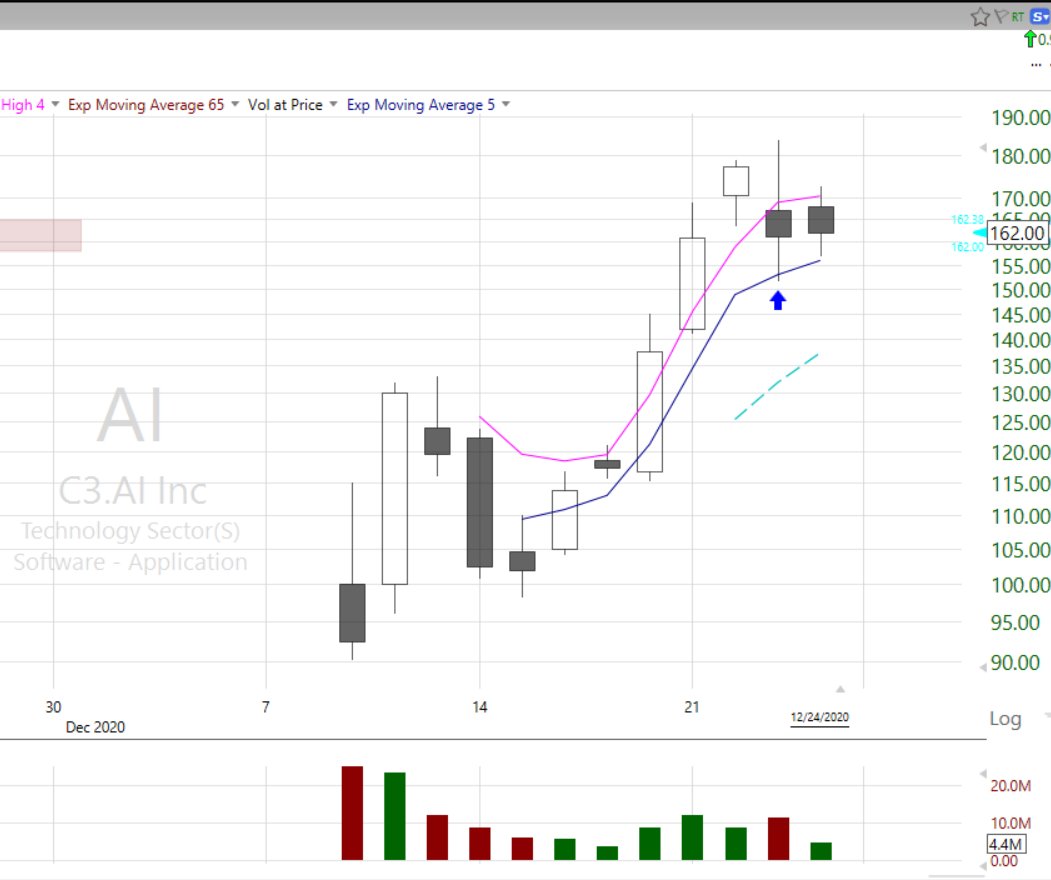The image size is (1051, 880).
Task: Click the 162.00 price readout box
Action: pyautogui.click(x=1016, y=233)
